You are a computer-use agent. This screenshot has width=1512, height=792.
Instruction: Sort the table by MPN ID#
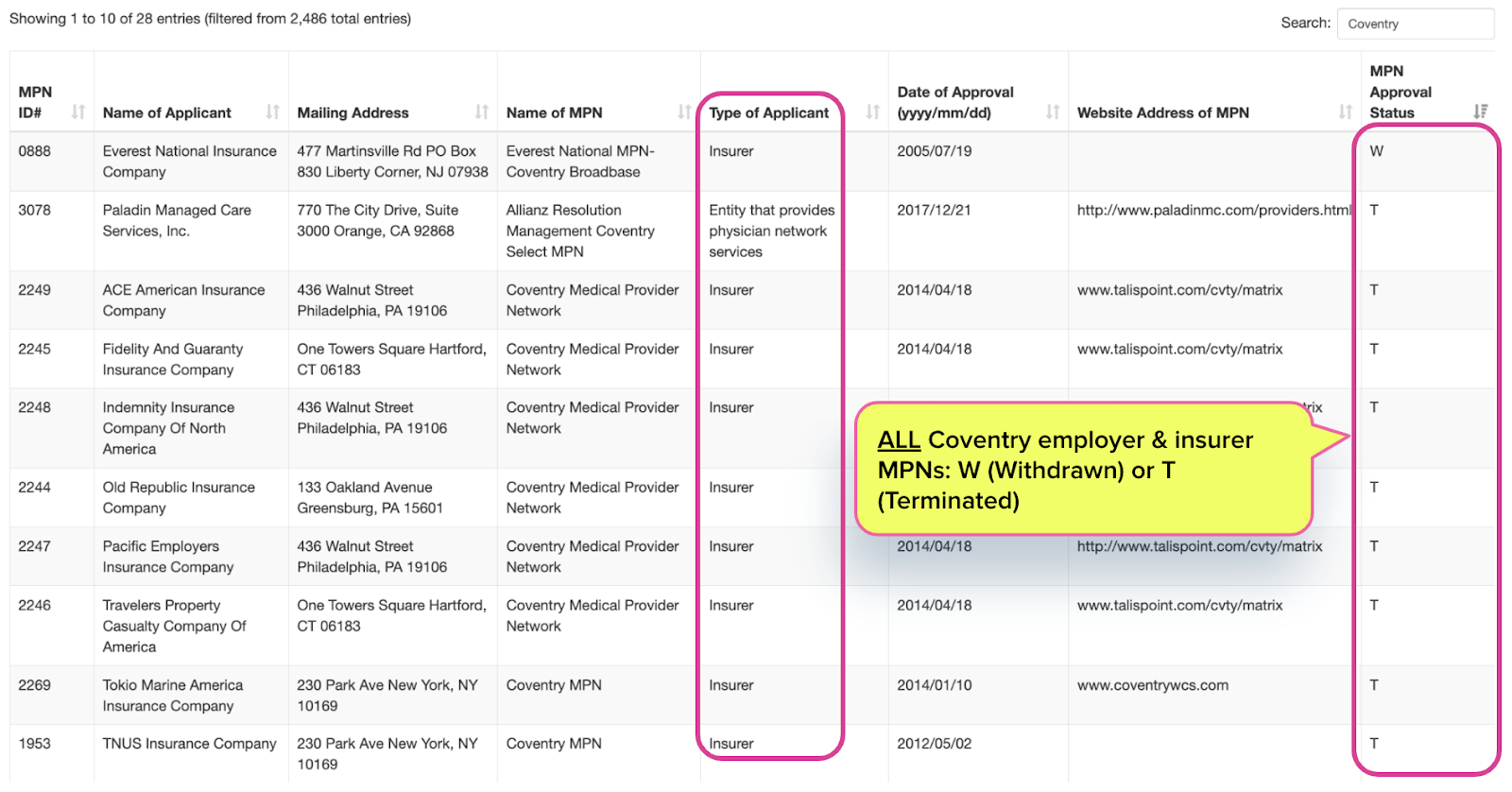point(78,112)
